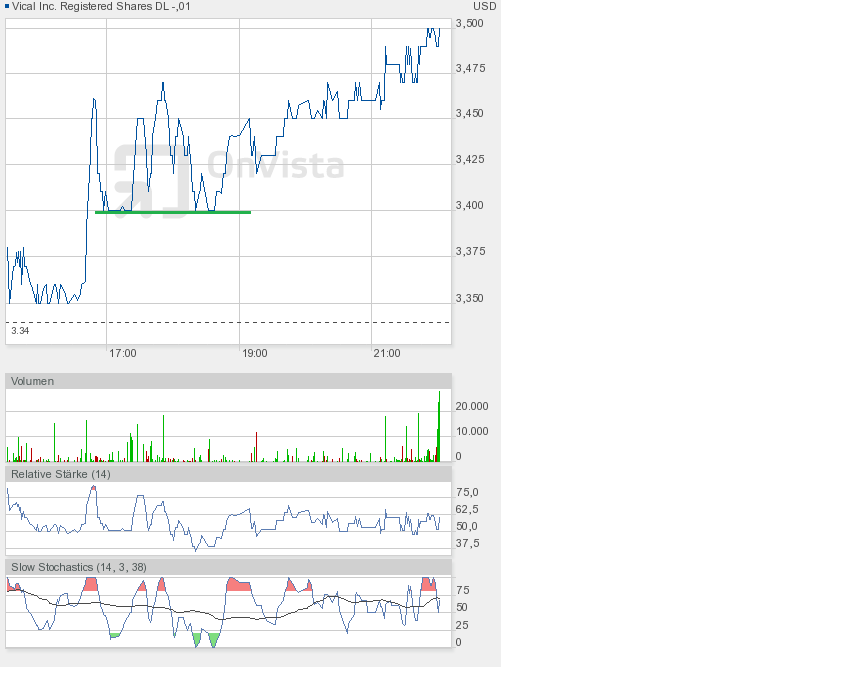Click the 21:00 time axis label
Screen dimensions: 850x691
[x=386, y=353]
